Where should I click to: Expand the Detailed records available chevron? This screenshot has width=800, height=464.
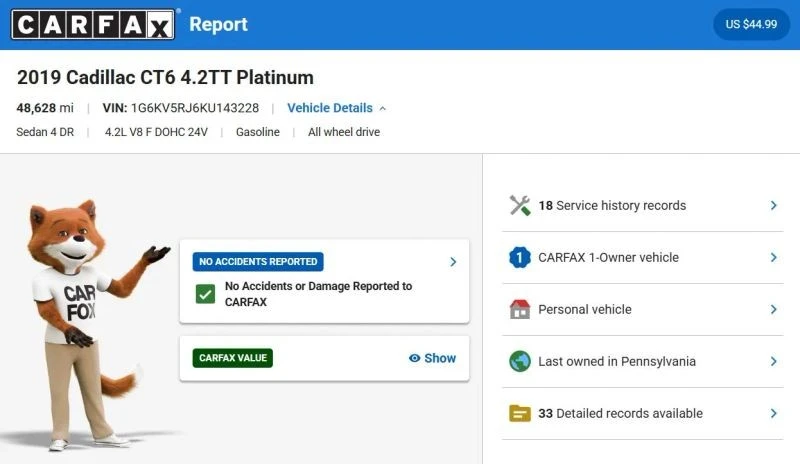pos(773,413)
